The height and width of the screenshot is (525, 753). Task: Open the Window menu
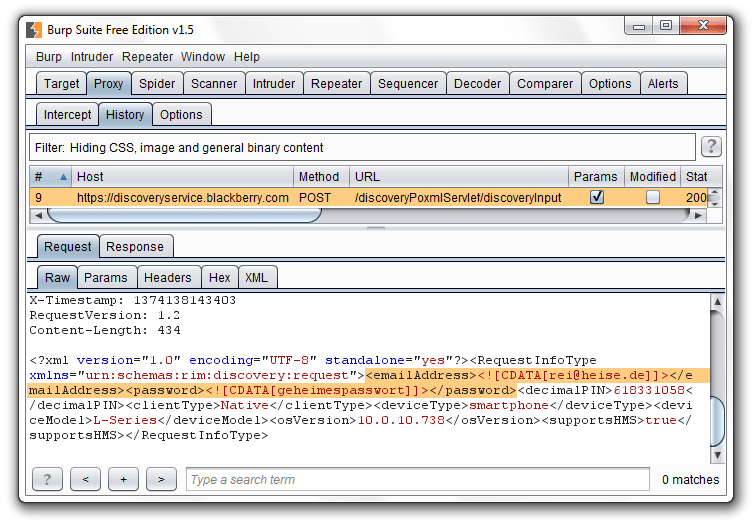click(x=203, y=57)
